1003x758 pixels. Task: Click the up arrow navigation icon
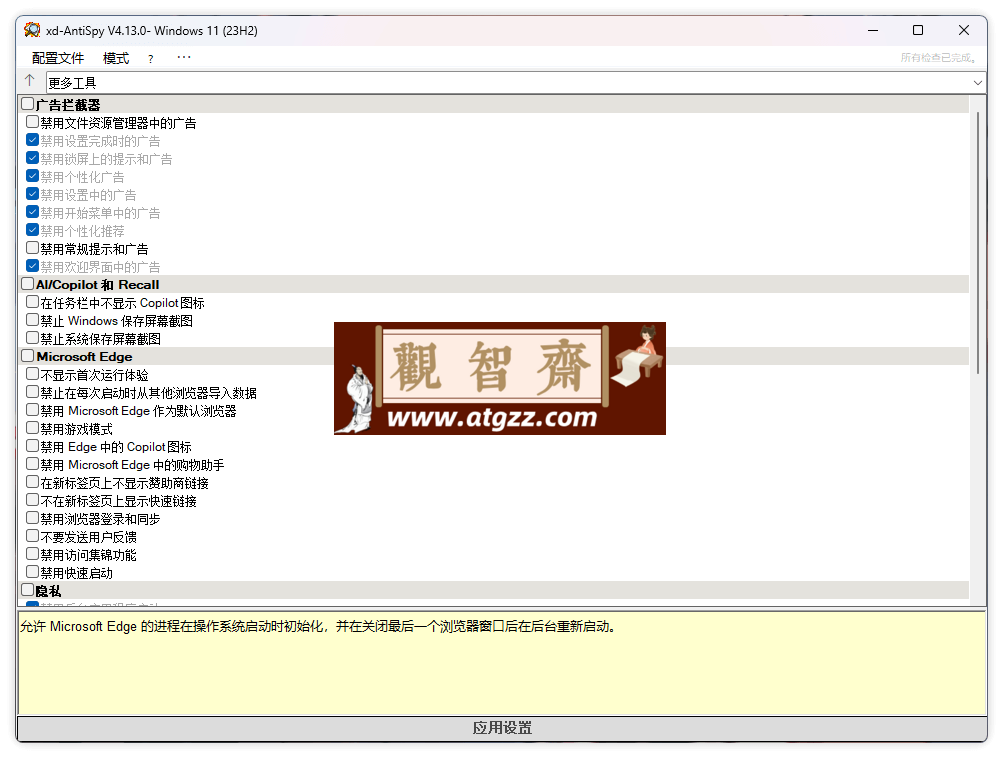point(29,81)
